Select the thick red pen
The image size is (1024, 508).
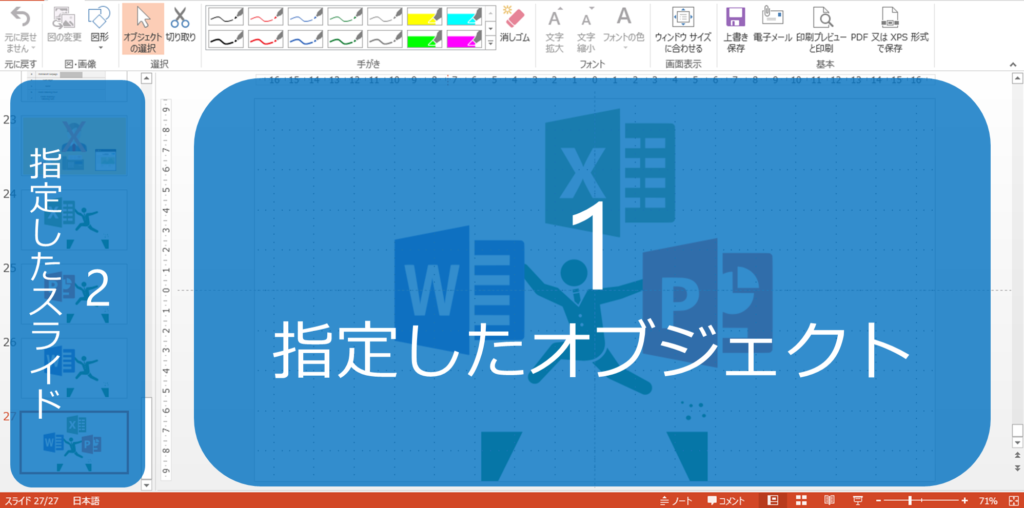point(264,39)
